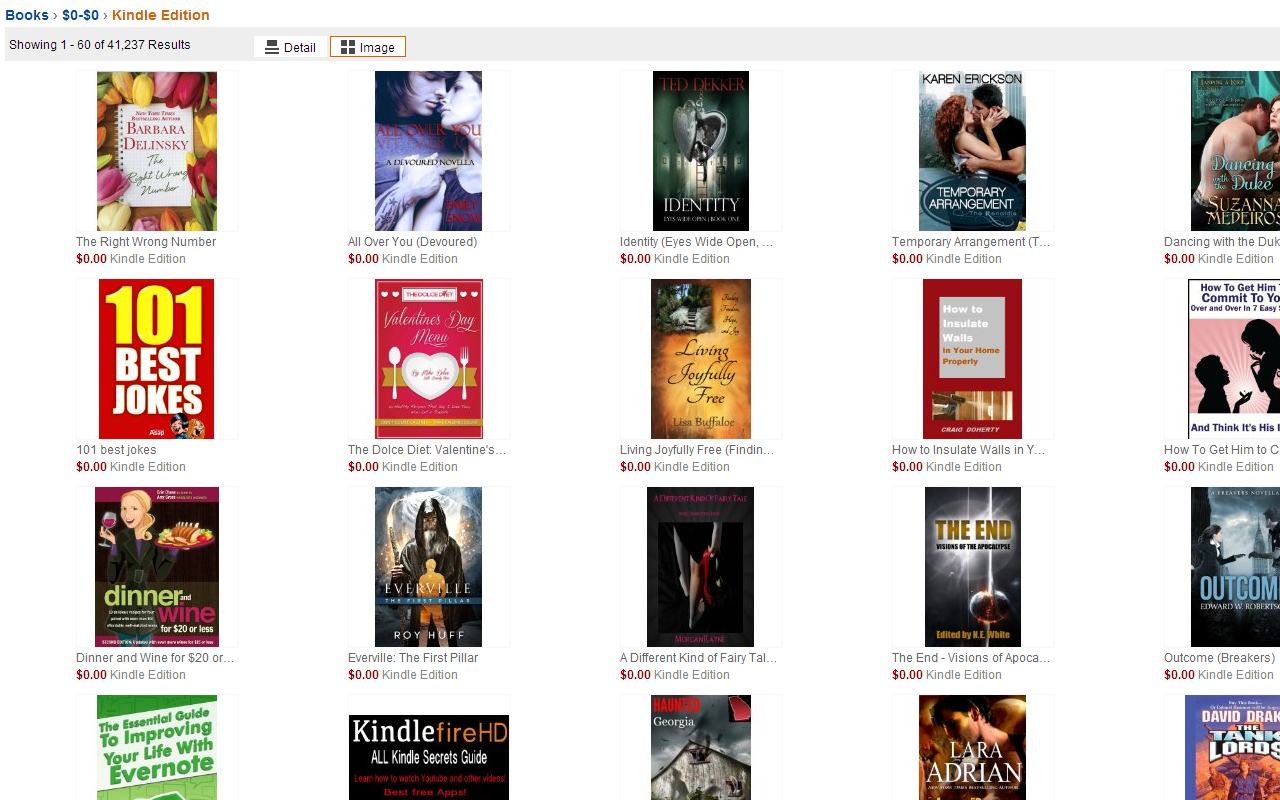Click Dancing with the Duke title
This screenshot has height=800, width=1280.
pyautogui.click(x=1222, y=242)
